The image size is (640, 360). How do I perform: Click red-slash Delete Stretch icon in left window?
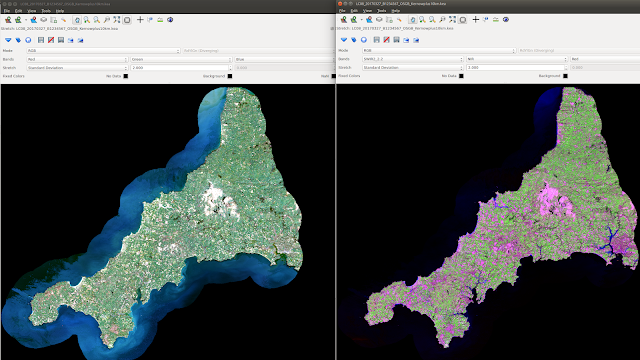pyautogui.click(x=51, y=40)
